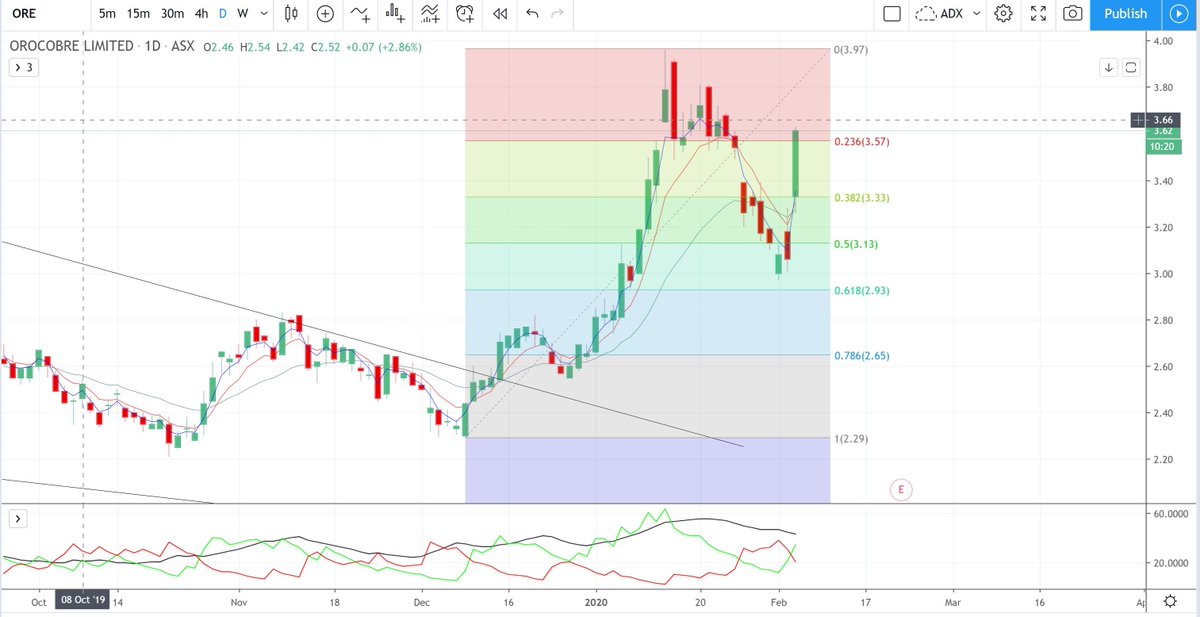Select the 4h timeframe

pyautogui.click(x=202, y=14)
